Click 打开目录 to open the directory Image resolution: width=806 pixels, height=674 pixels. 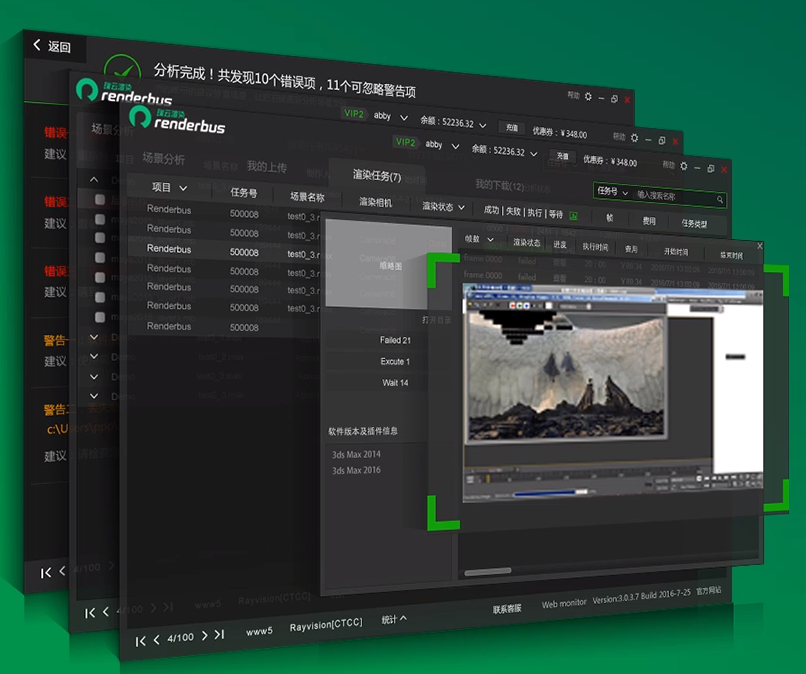coord(436,320)
